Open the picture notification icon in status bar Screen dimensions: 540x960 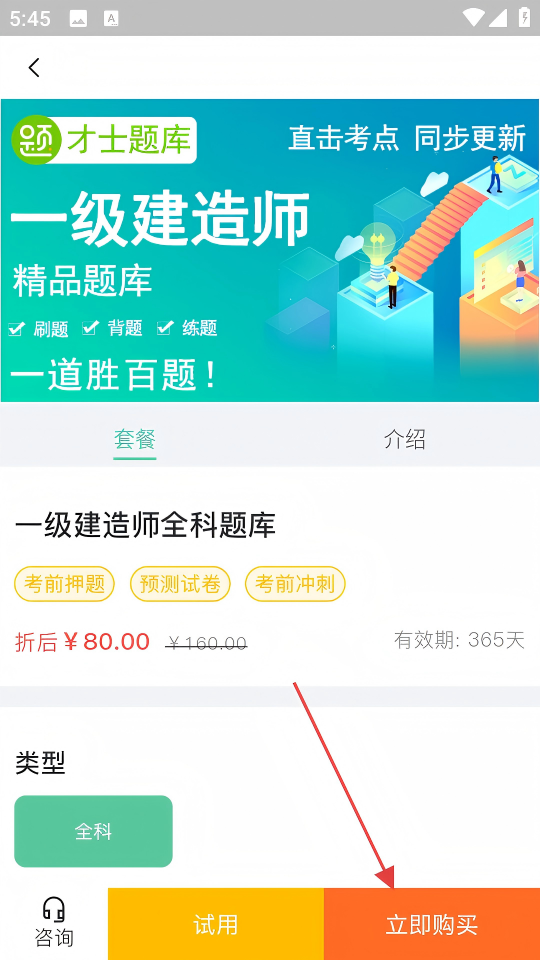pyautogui.click(x=78, y=19)
